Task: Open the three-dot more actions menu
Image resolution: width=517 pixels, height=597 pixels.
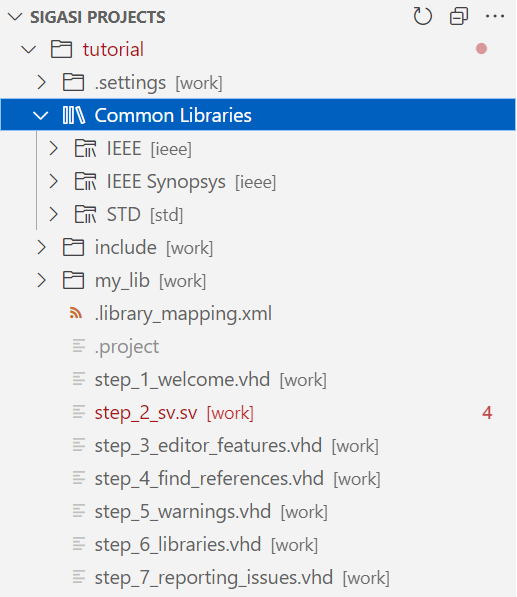Action: 495,16
